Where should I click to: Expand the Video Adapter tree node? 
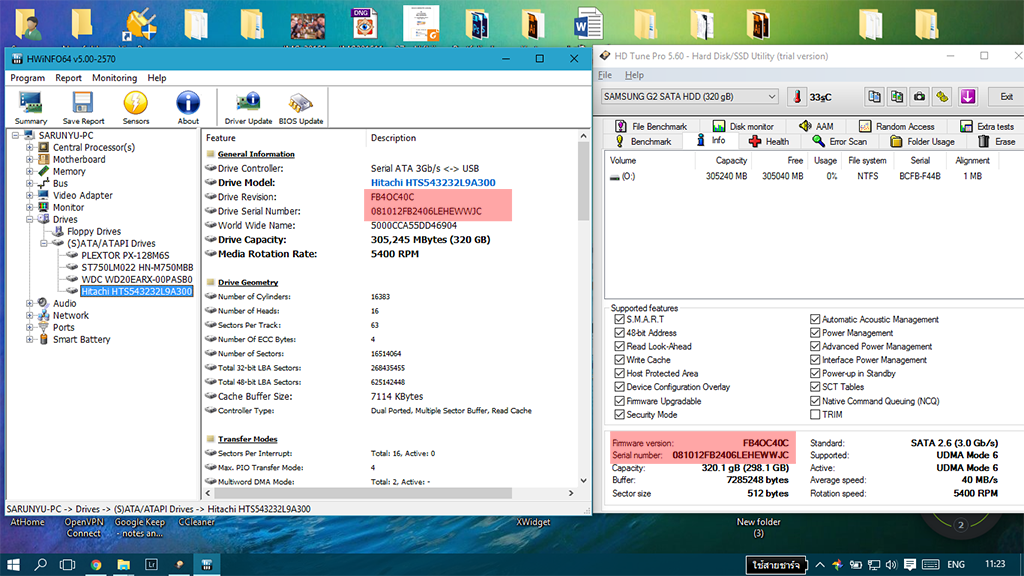29,195
